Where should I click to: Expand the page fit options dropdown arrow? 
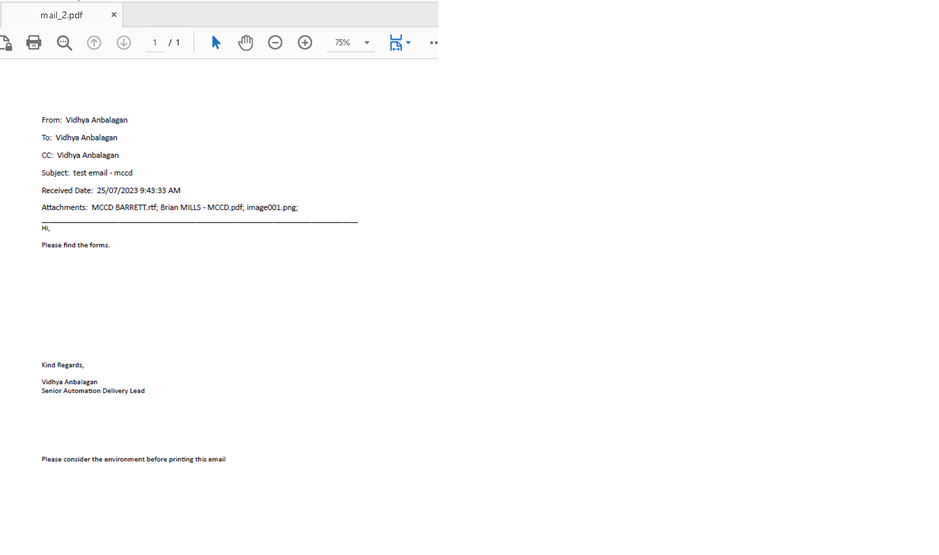[408, 43]
